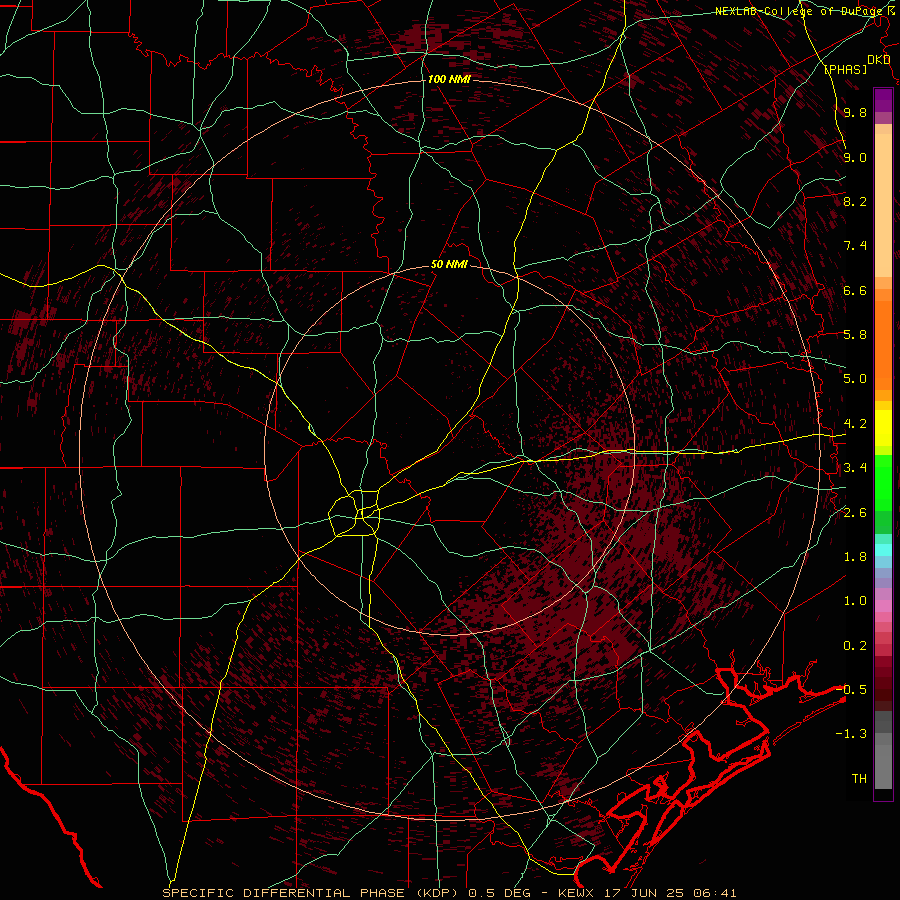This screenshot has height=900, width=900.
Task: Click the 8.2 value on color scale
Action: [x=855, y=201]
